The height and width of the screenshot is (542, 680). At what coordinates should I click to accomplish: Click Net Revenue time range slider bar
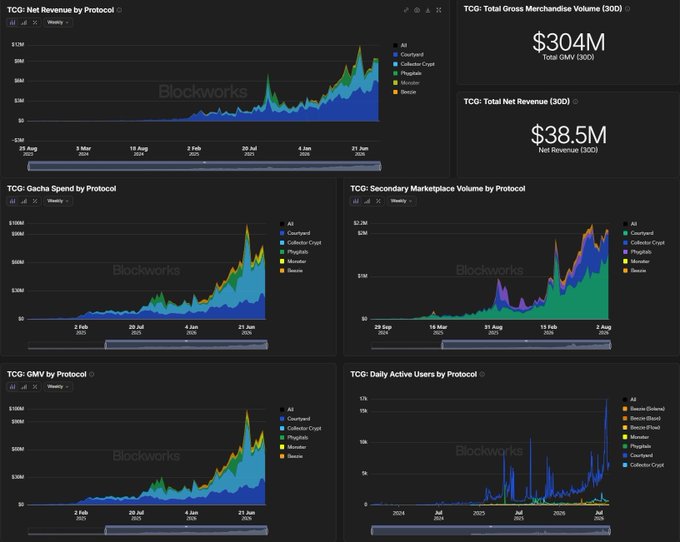(204, 166)
